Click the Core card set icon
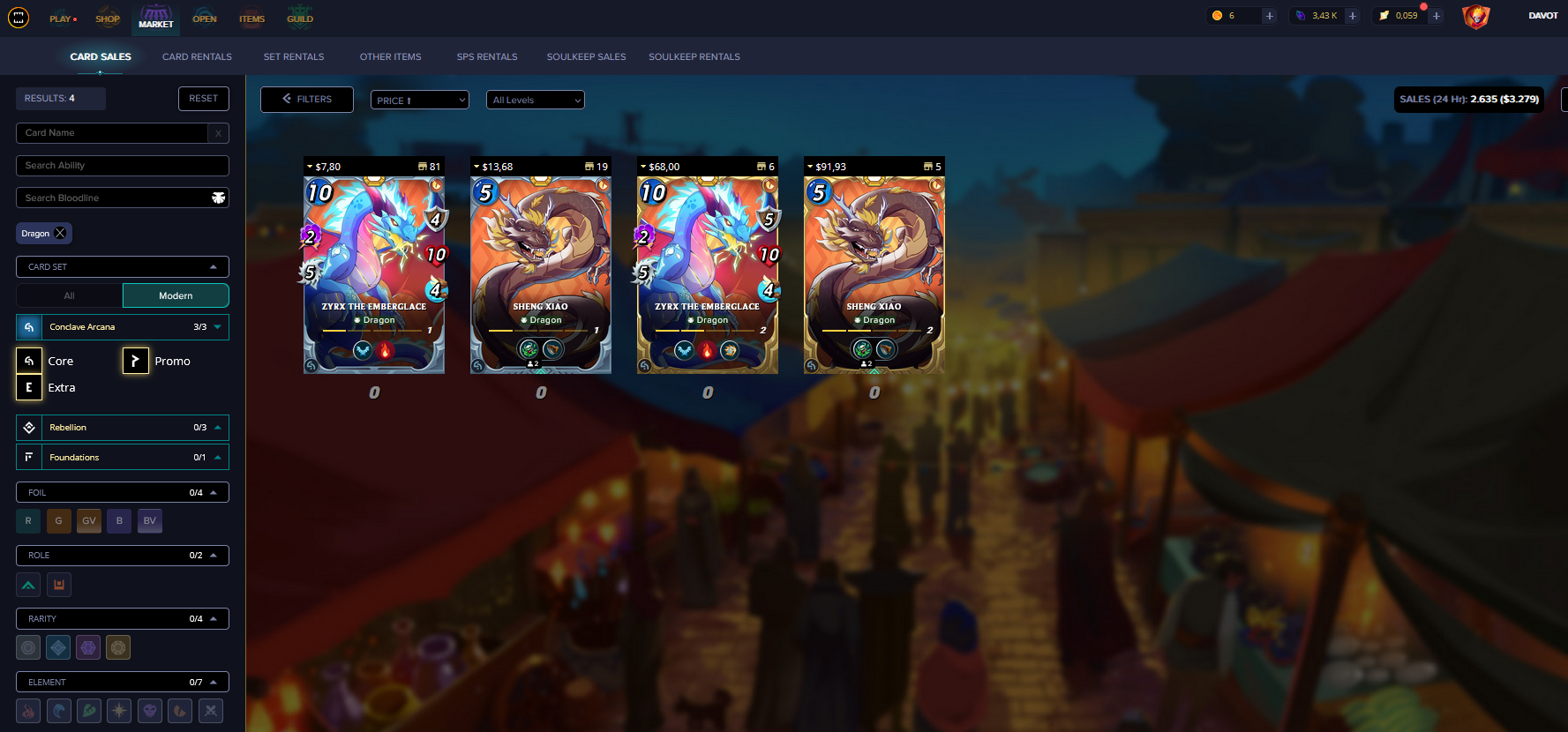 pyautogui.click(x=29, y=361)
